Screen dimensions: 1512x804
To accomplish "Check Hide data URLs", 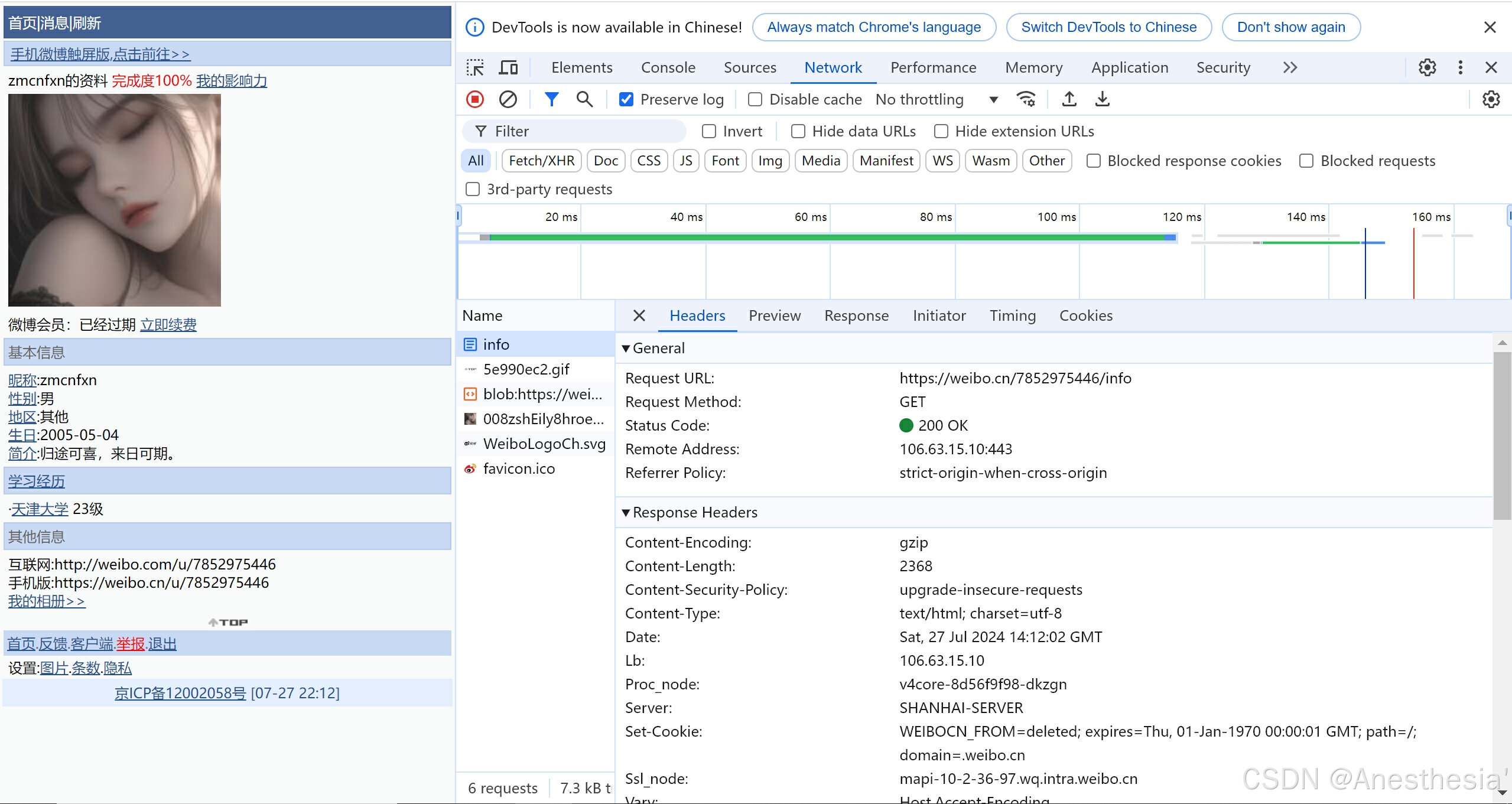I will (798, 131).
